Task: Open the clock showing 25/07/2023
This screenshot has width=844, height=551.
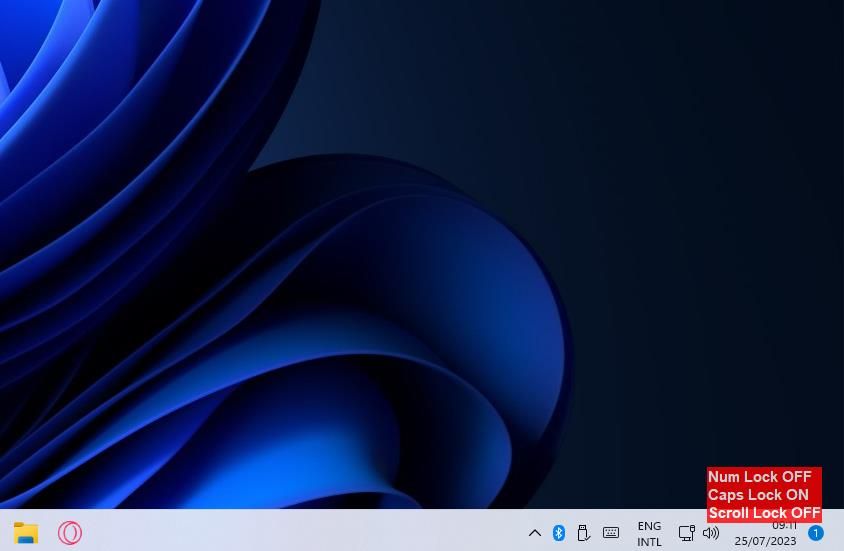Action: (765, 533)
